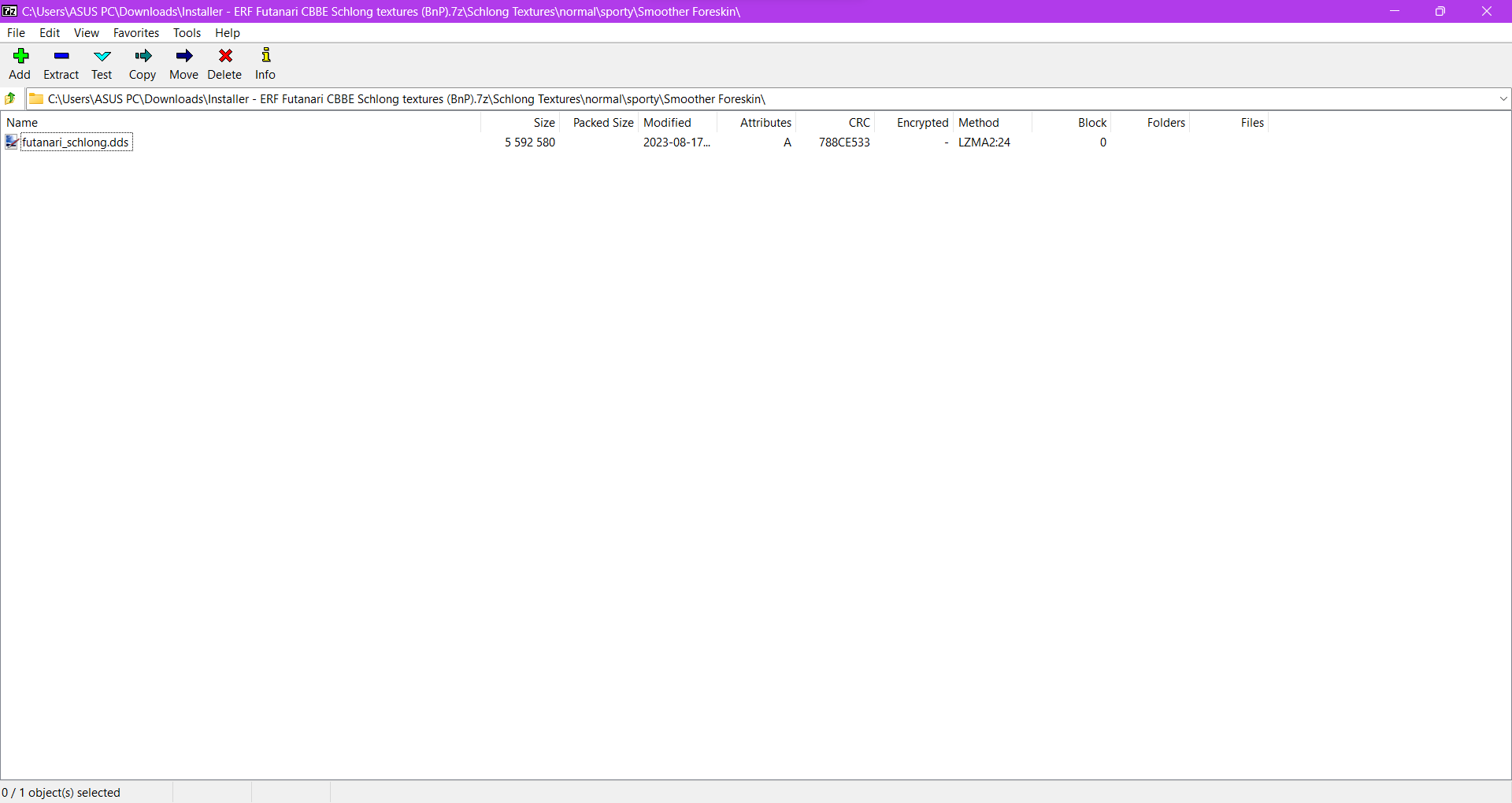Open the Info properties icon

click(266, 55)
